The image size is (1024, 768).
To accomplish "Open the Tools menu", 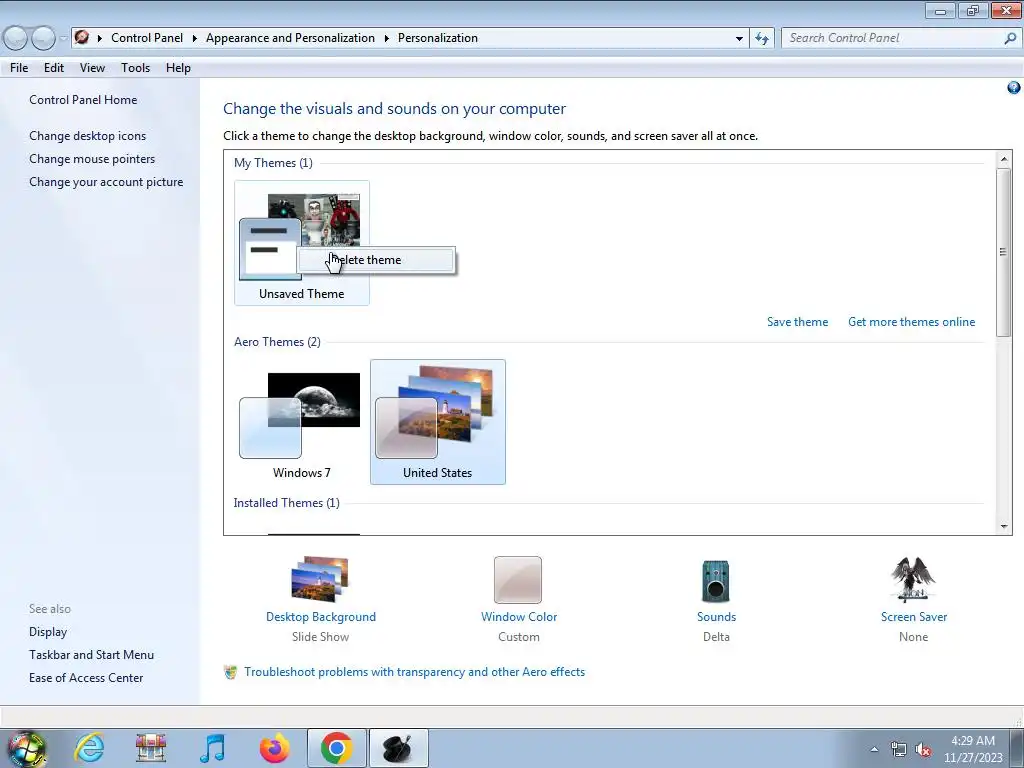I will (x=135, y=68).
